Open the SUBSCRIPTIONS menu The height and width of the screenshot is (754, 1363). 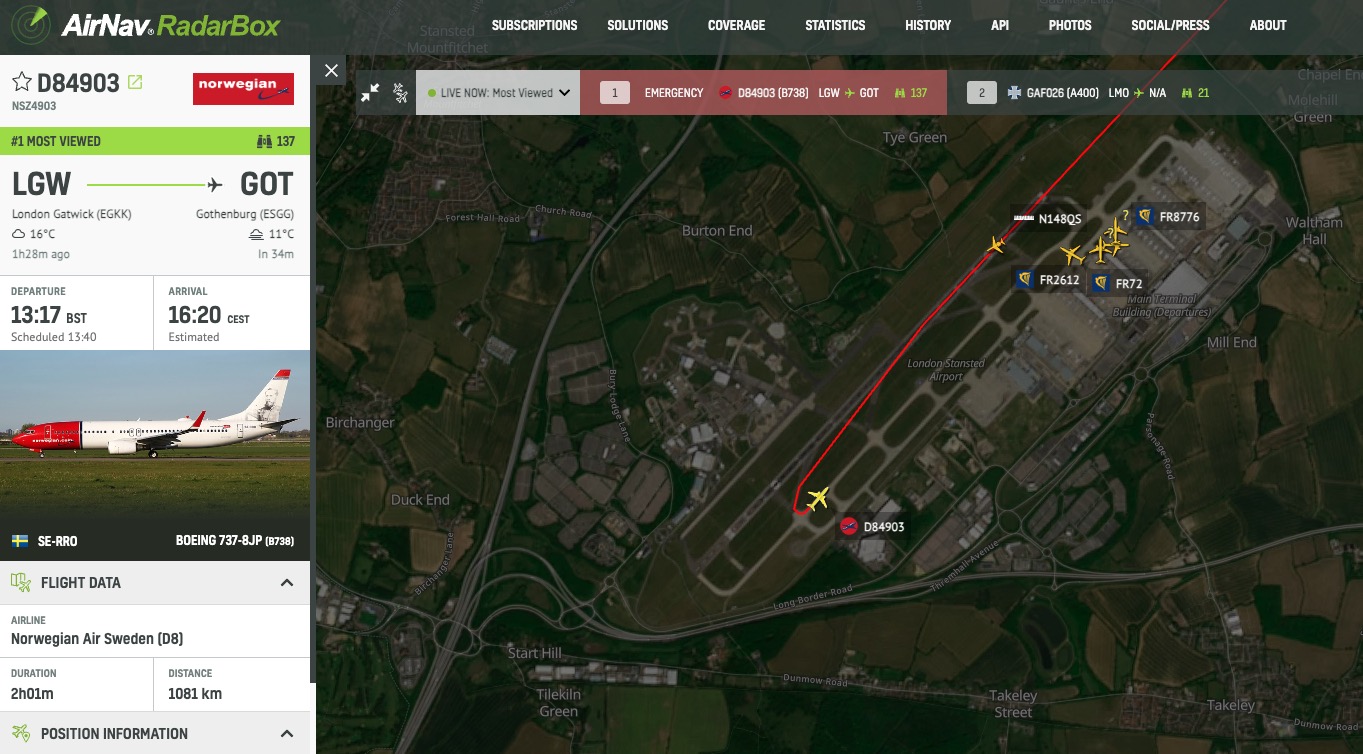534,25
